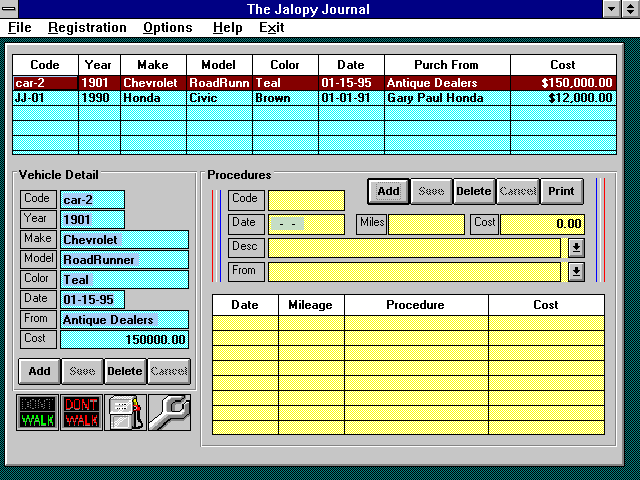The image size is (640, 480).
Task: Click Delete button under Vehicle Detail
Action: [125, 371]
